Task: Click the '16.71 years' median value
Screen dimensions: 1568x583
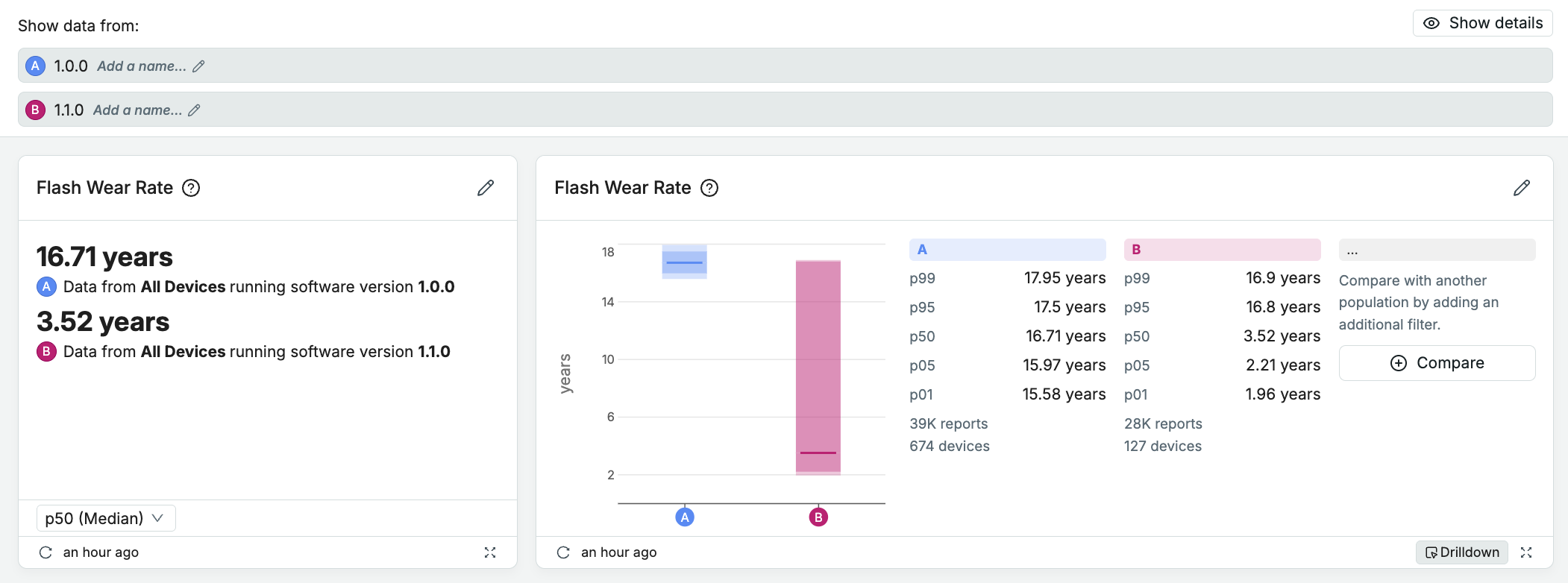Action: [x=104, y=256]
